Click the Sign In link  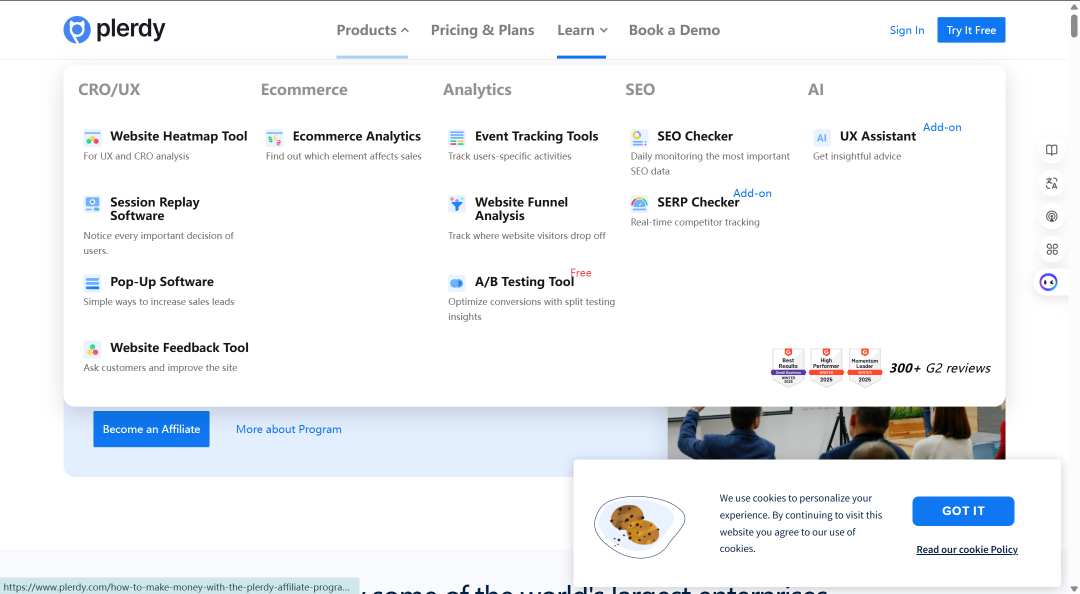point(906,30)
